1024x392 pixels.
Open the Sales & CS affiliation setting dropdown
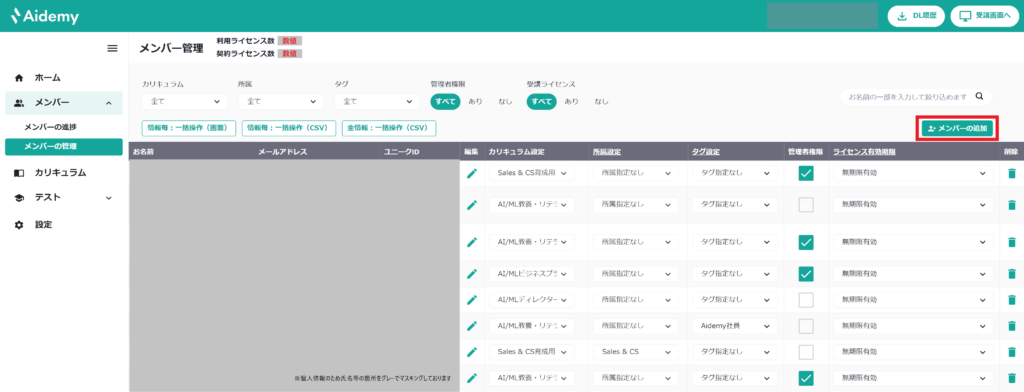tap(636, 352)
